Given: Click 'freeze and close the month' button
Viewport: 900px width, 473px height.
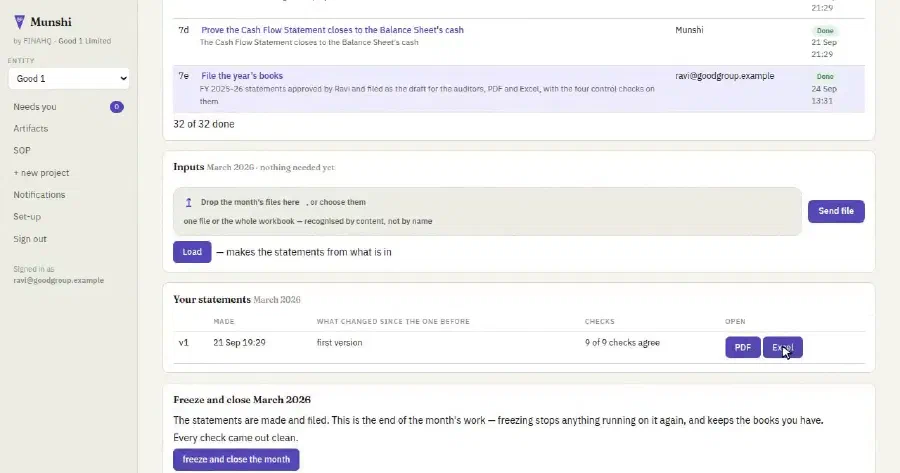Looking at the screenshot, I should coord(236,459).
